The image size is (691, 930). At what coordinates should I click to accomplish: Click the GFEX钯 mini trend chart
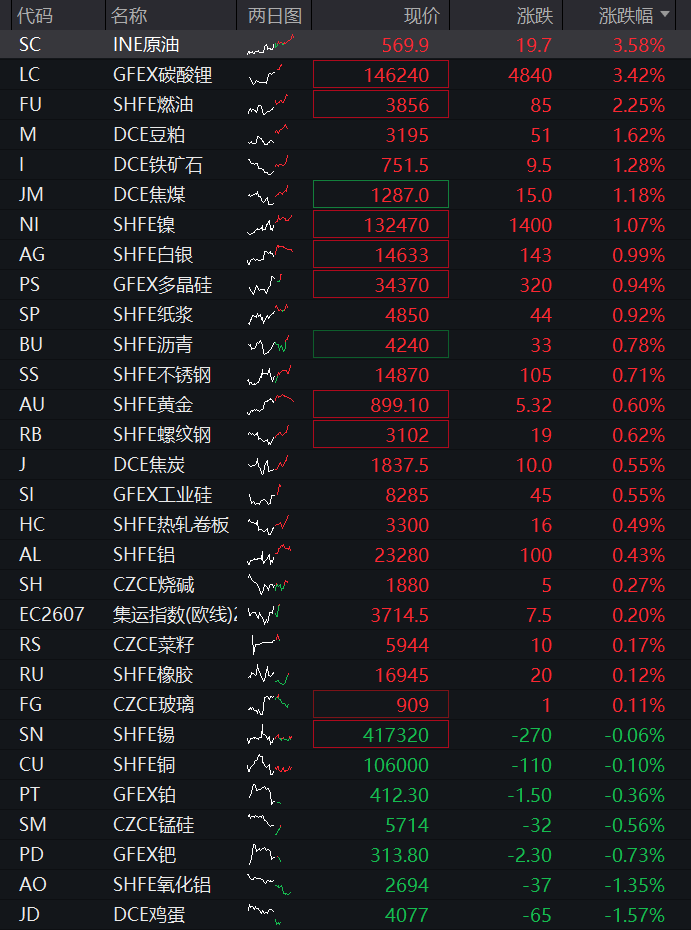tap(265, 855)
